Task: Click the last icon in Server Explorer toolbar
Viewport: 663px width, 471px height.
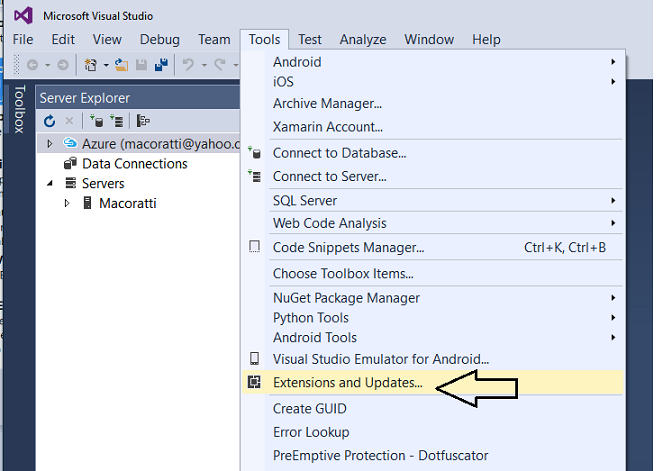Action: 143,121
